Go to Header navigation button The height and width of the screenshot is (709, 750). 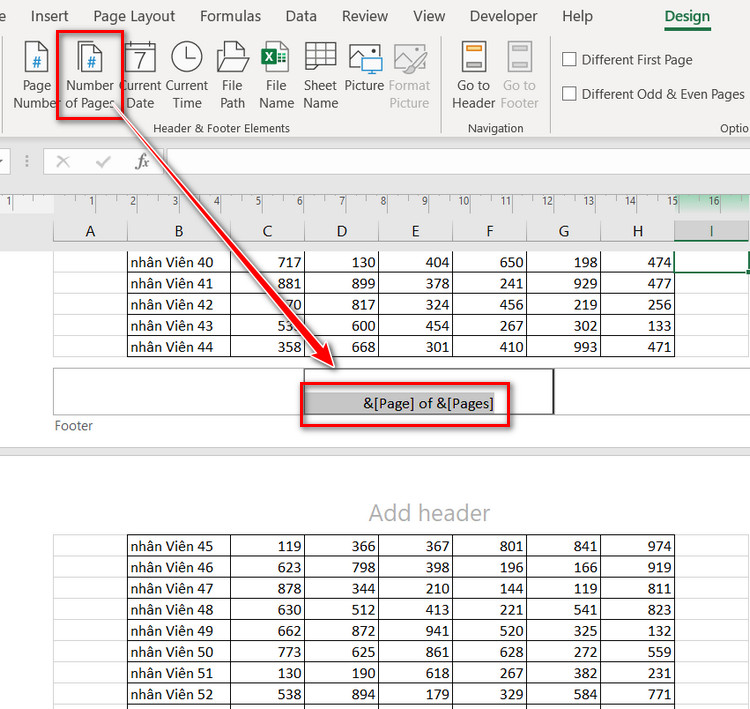point(474,75)
